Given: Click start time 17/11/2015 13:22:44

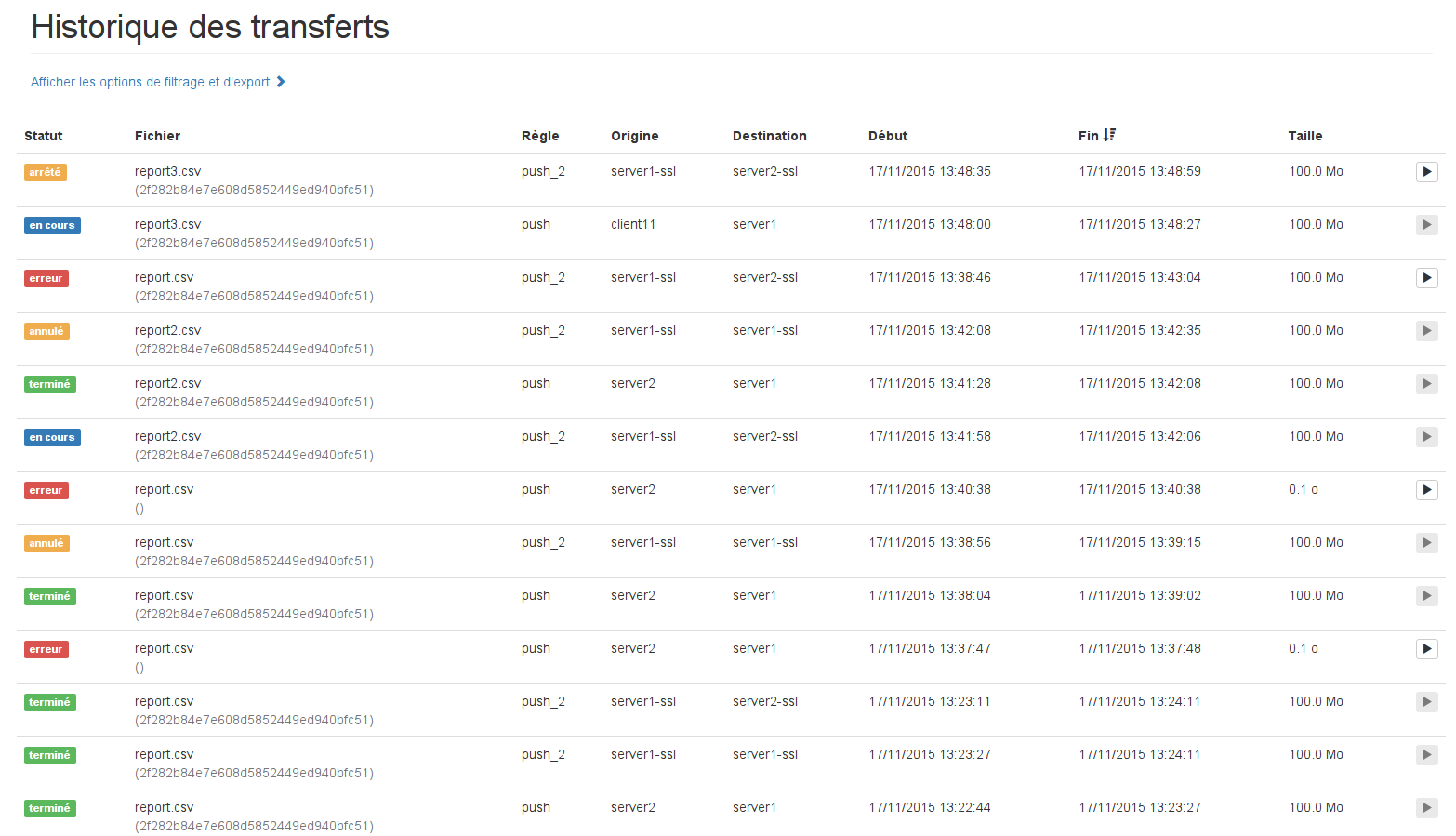Looking at the screenshot, I should (x=930, y=807).
